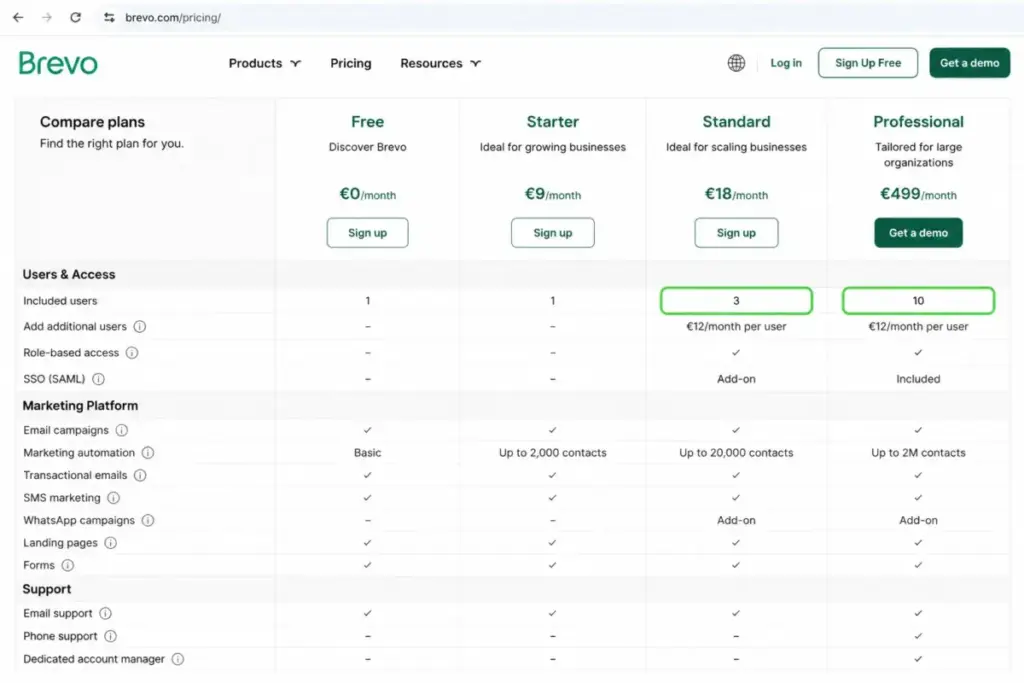1024x683 pixels.
Task: Open info icon for Email support
Action: coord(106,613)
